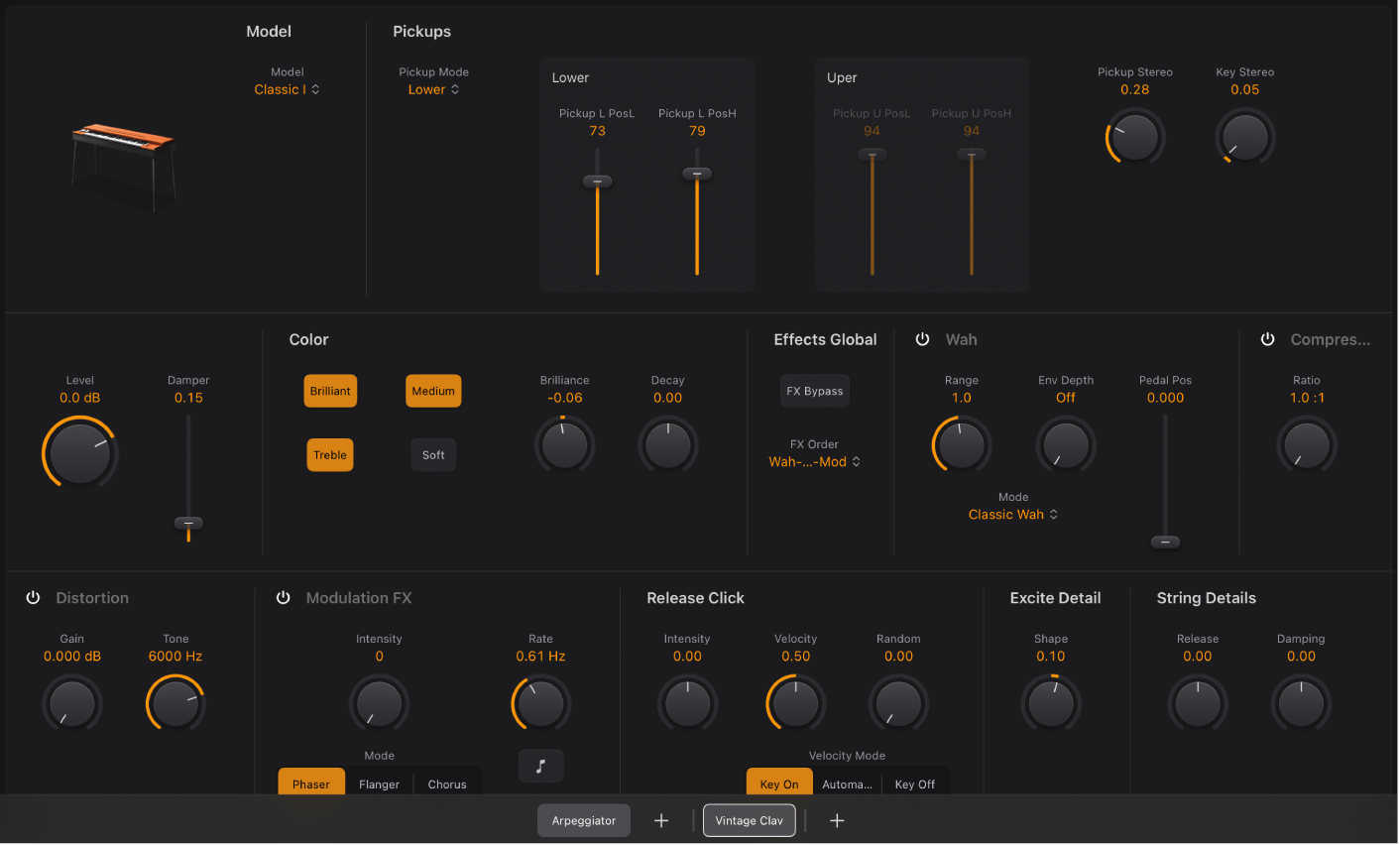Enable the Distortion power icon
The image size is (1400, 845).
click(33, 598)
